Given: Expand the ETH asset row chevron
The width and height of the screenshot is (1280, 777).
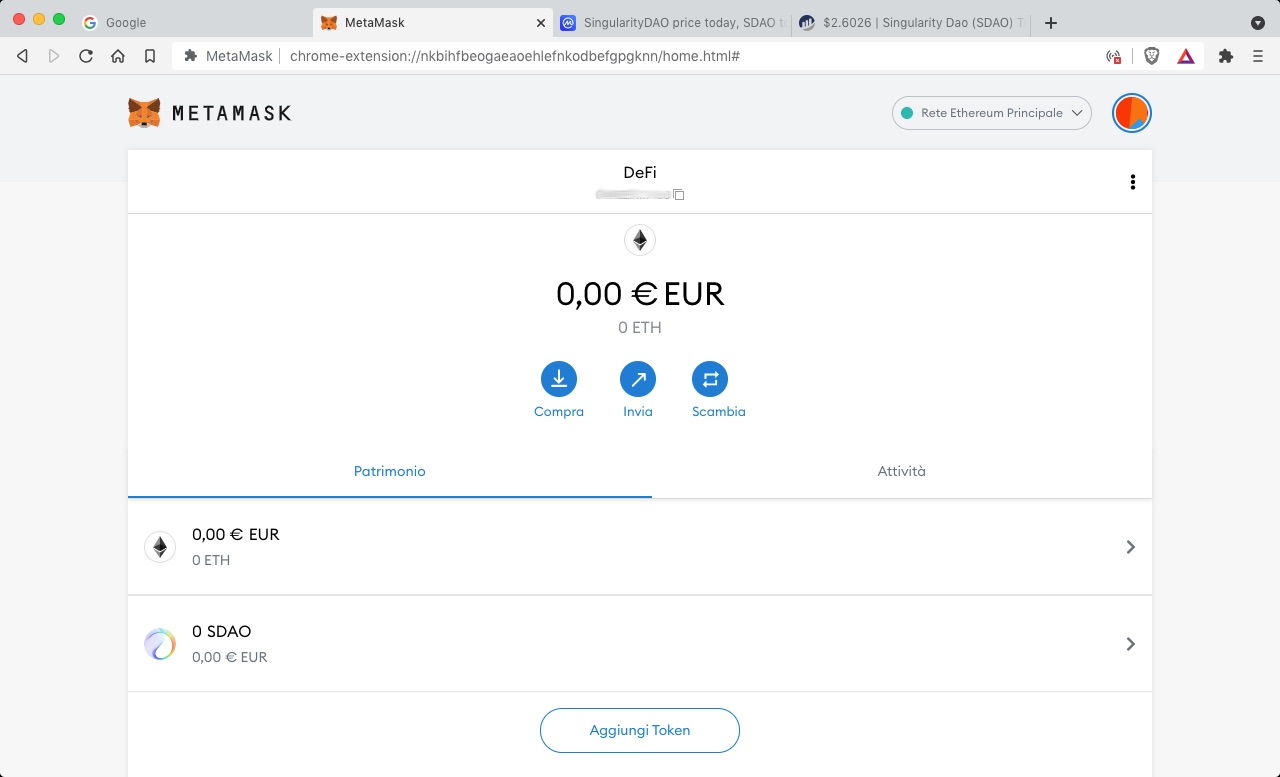Looking at the screenshot, I should [1131, 547].
